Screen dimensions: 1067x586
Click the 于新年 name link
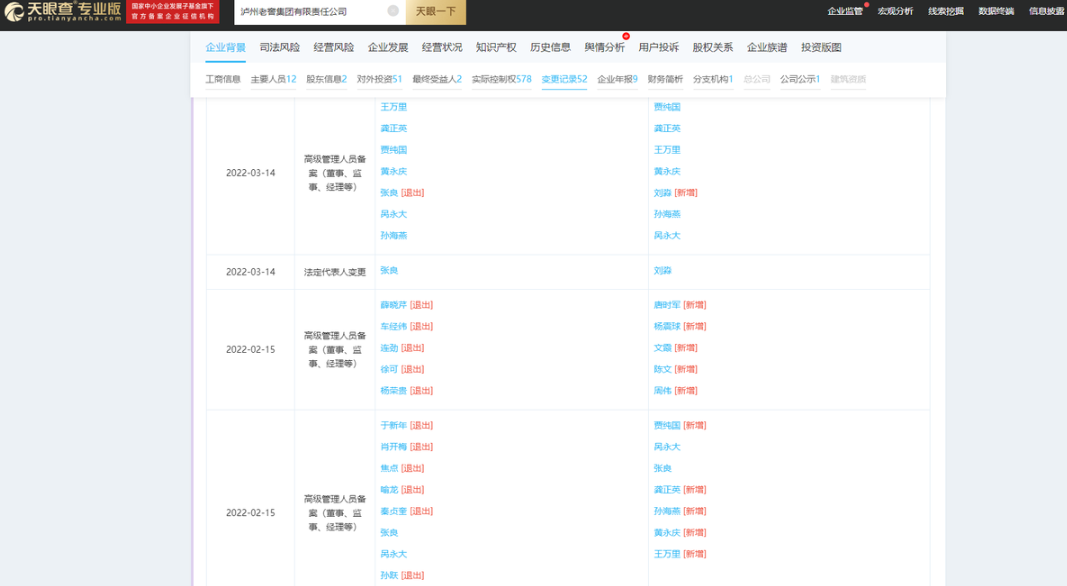coord(393,425)
